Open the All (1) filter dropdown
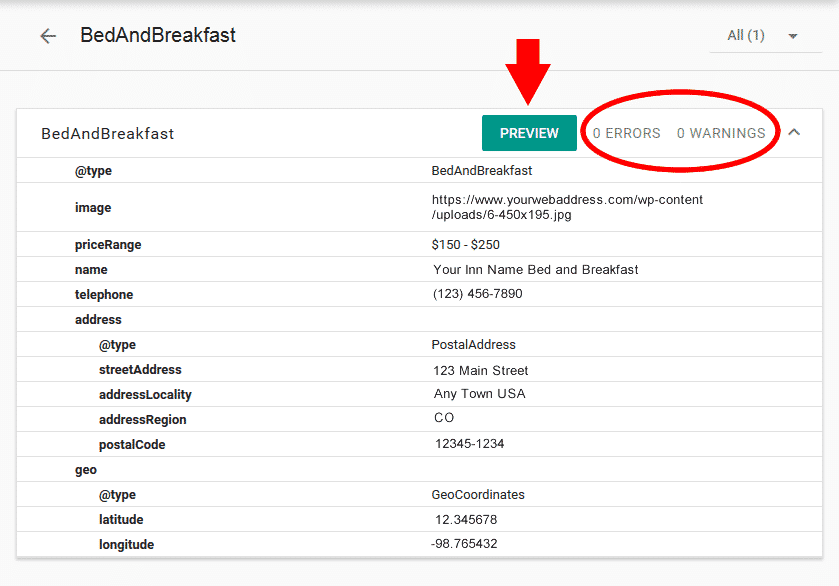This screenshot has height=586, width=839. coord(765,36)
